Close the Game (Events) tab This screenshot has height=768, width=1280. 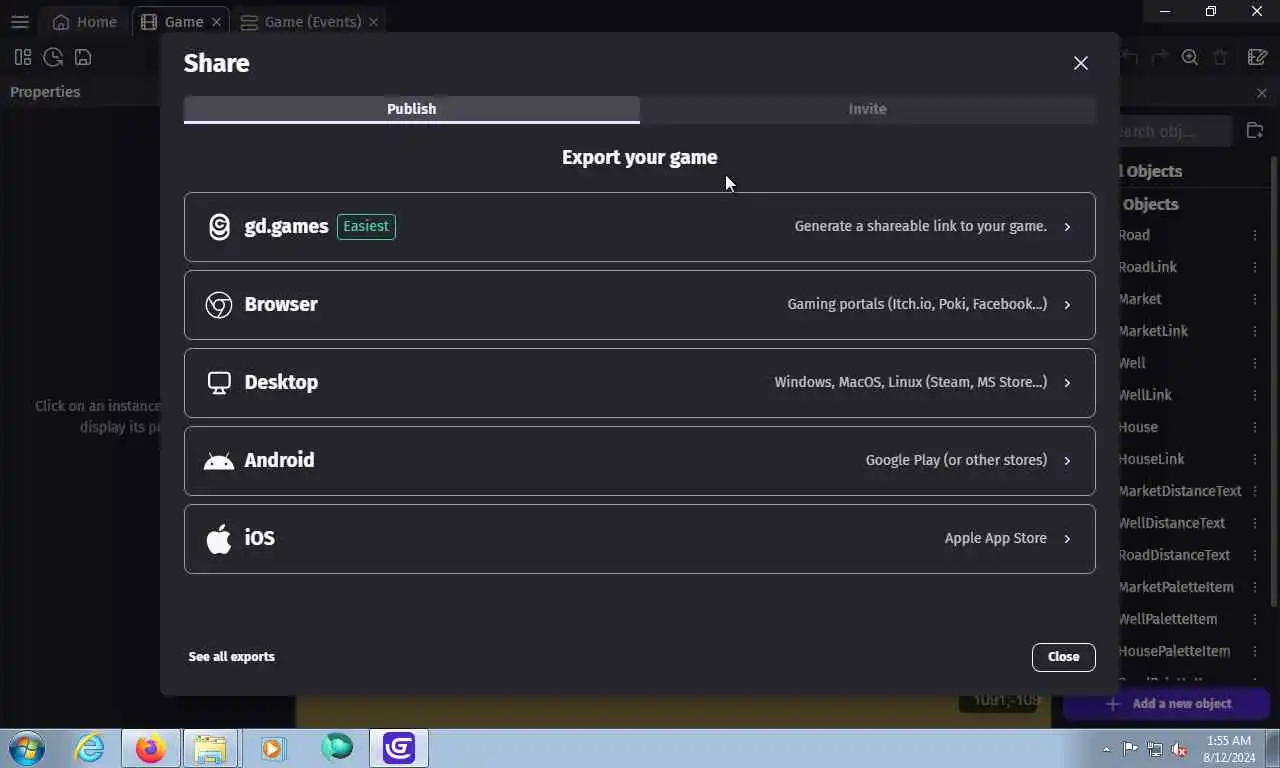[x=374, y=22]
